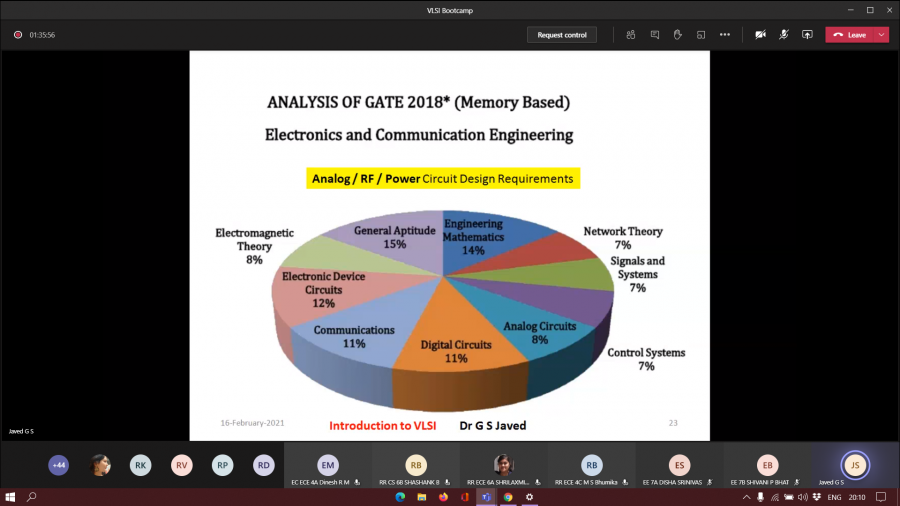Open the meeting chat

[655, 34]
